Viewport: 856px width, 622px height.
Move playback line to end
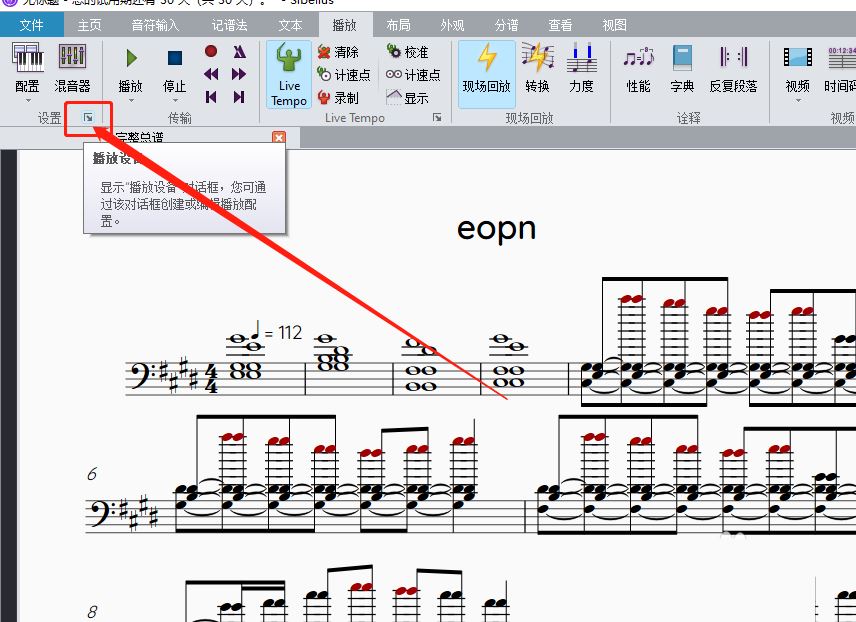point(239,97)
